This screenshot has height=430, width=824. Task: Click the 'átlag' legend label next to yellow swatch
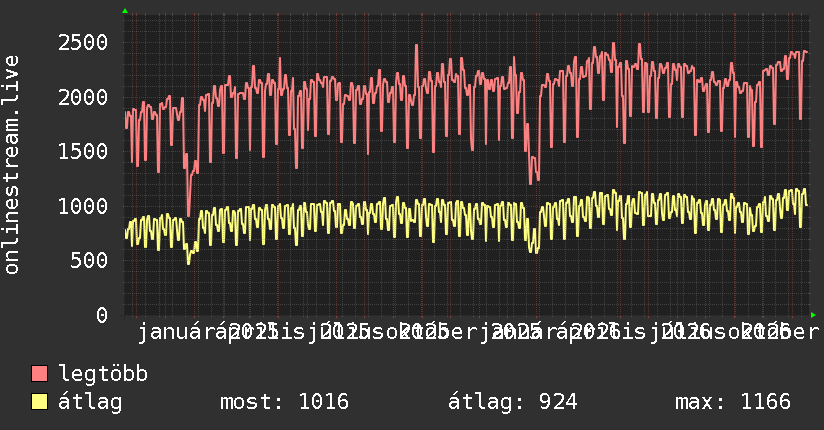(90, 402)
